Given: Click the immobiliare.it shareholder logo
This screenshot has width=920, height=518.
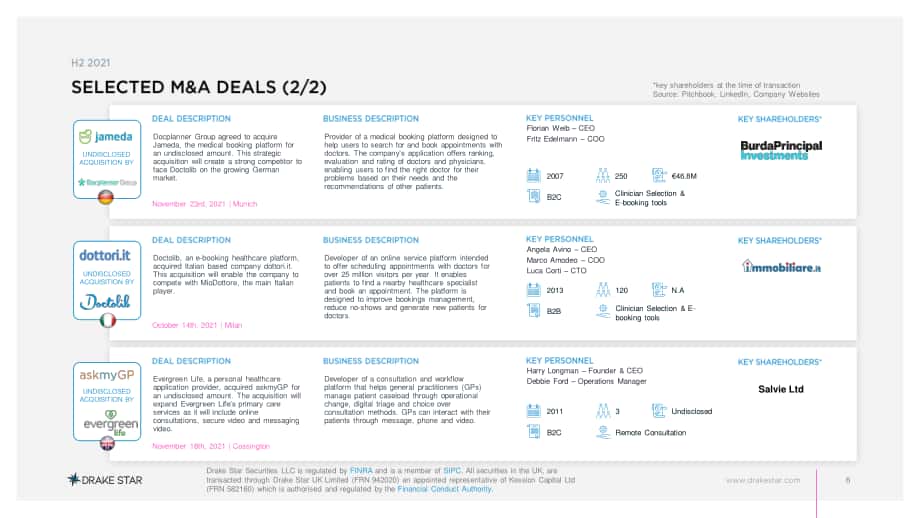Looking at the screenshot, I should 781,266.
